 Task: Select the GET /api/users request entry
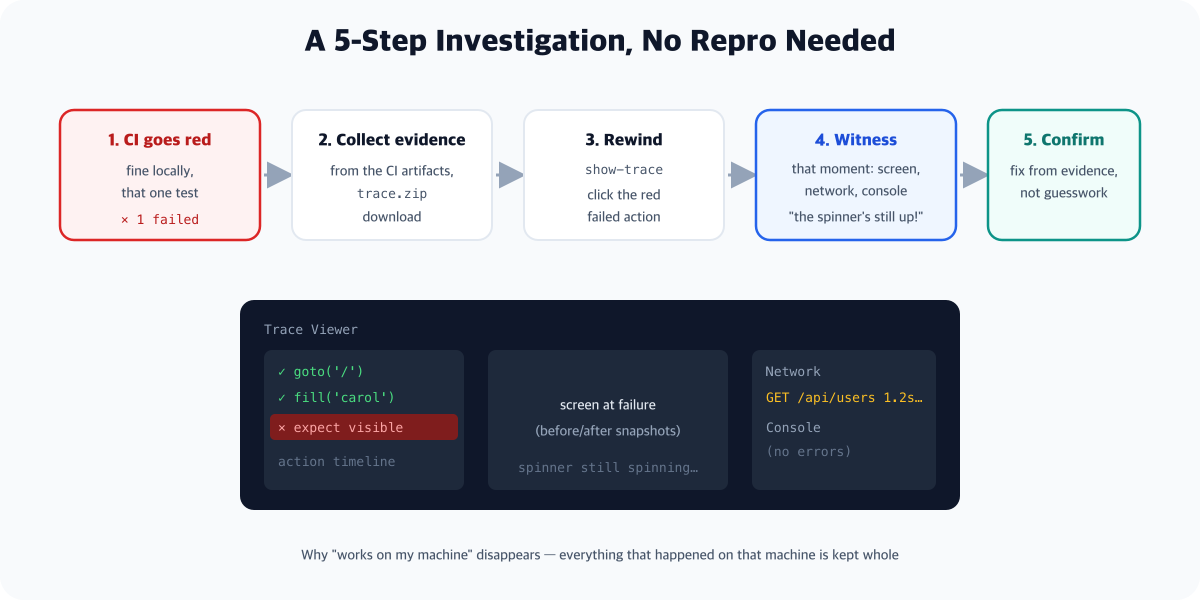(844, 398)
